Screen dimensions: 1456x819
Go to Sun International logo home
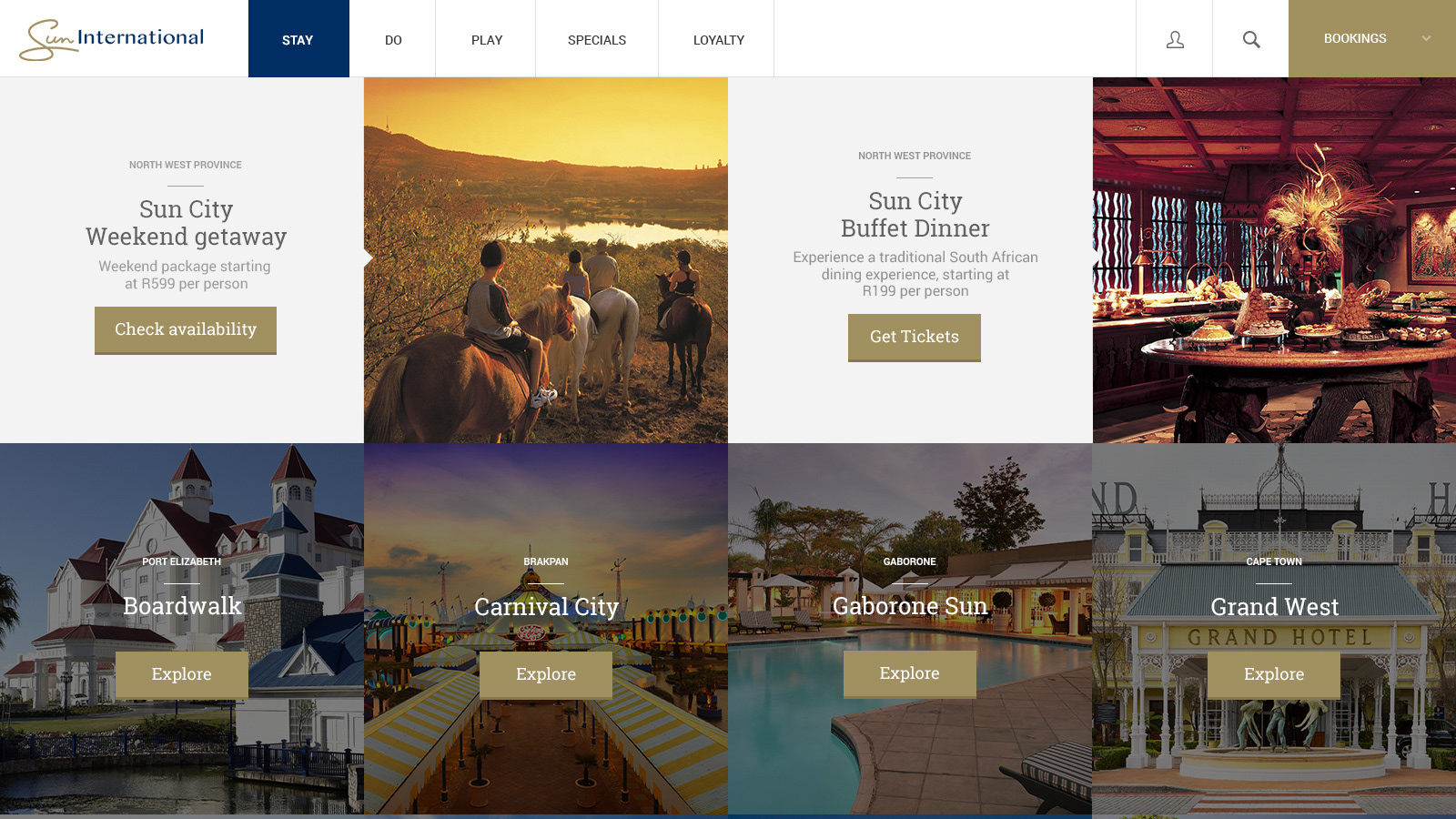point(112,39)
